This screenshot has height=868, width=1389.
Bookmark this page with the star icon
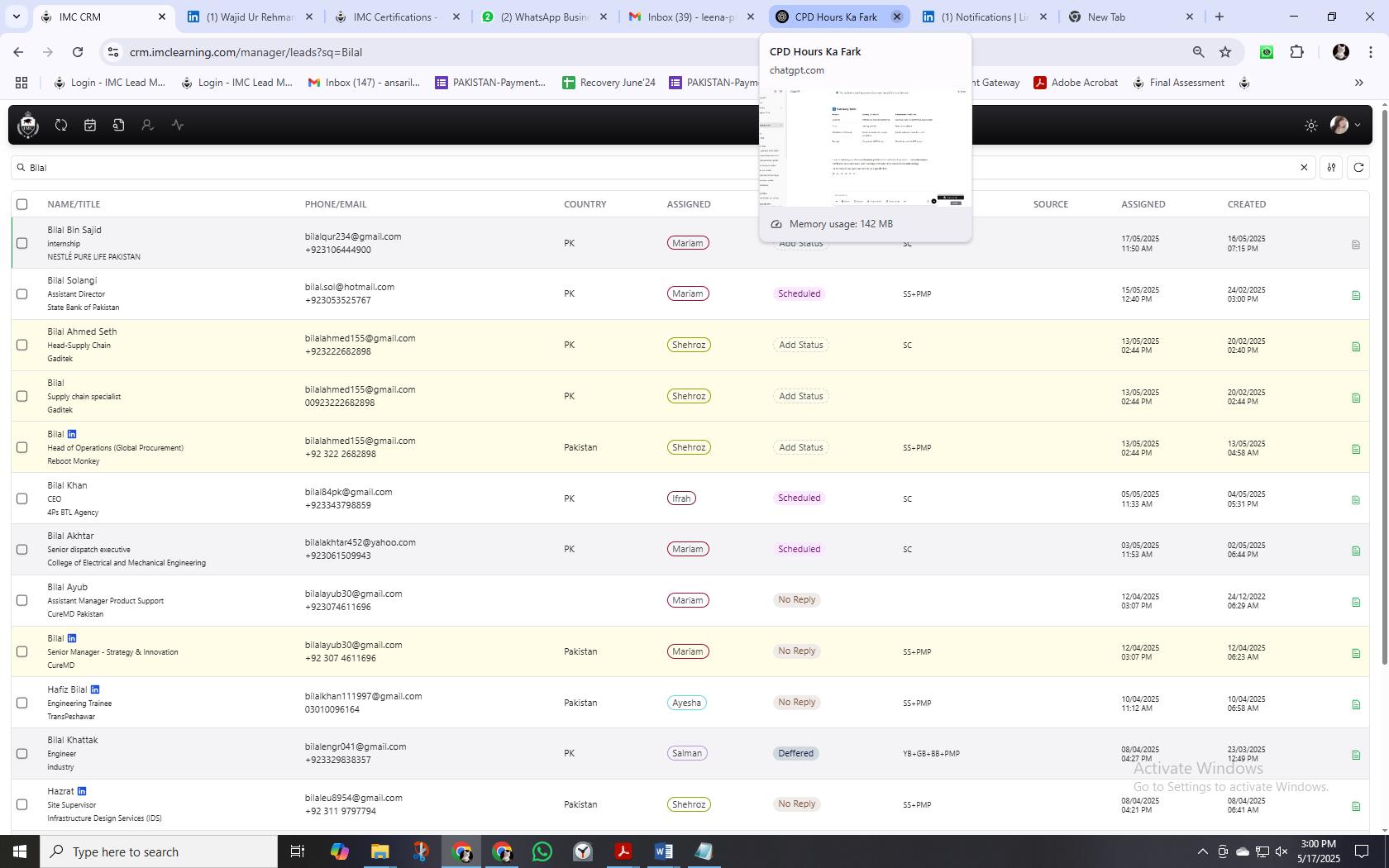click(1225, 52)
